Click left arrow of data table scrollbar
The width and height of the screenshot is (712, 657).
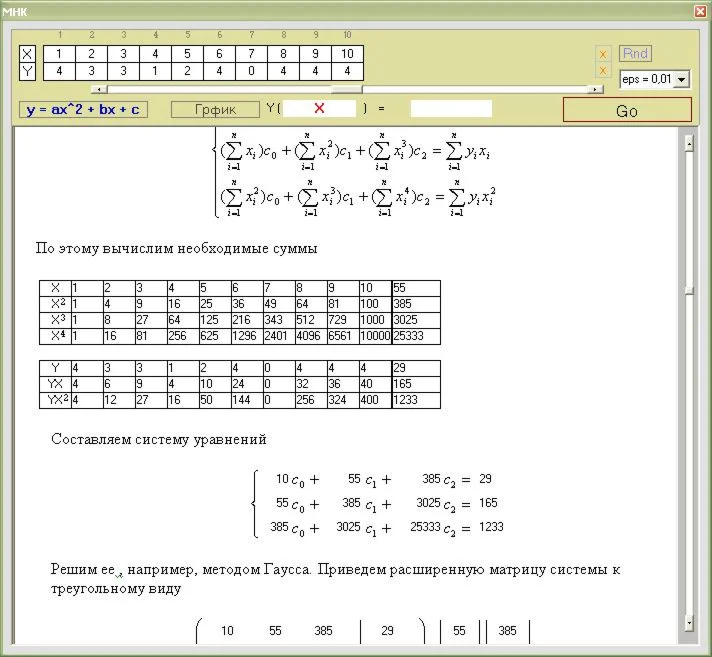point(95,89)
